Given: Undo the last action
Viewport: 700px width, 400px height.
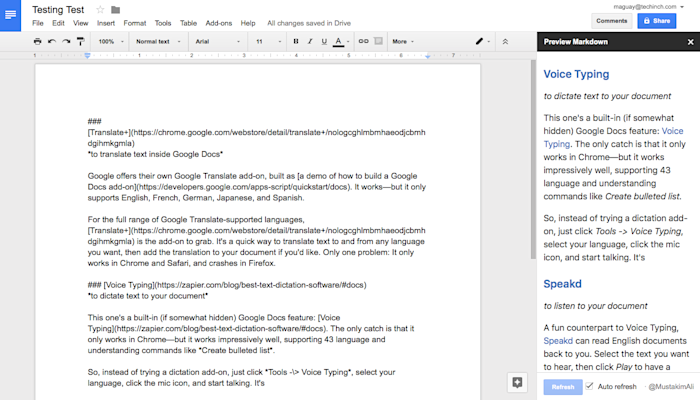Looking at the screenshot, I should pyautogui.click(x=52, y=42).
